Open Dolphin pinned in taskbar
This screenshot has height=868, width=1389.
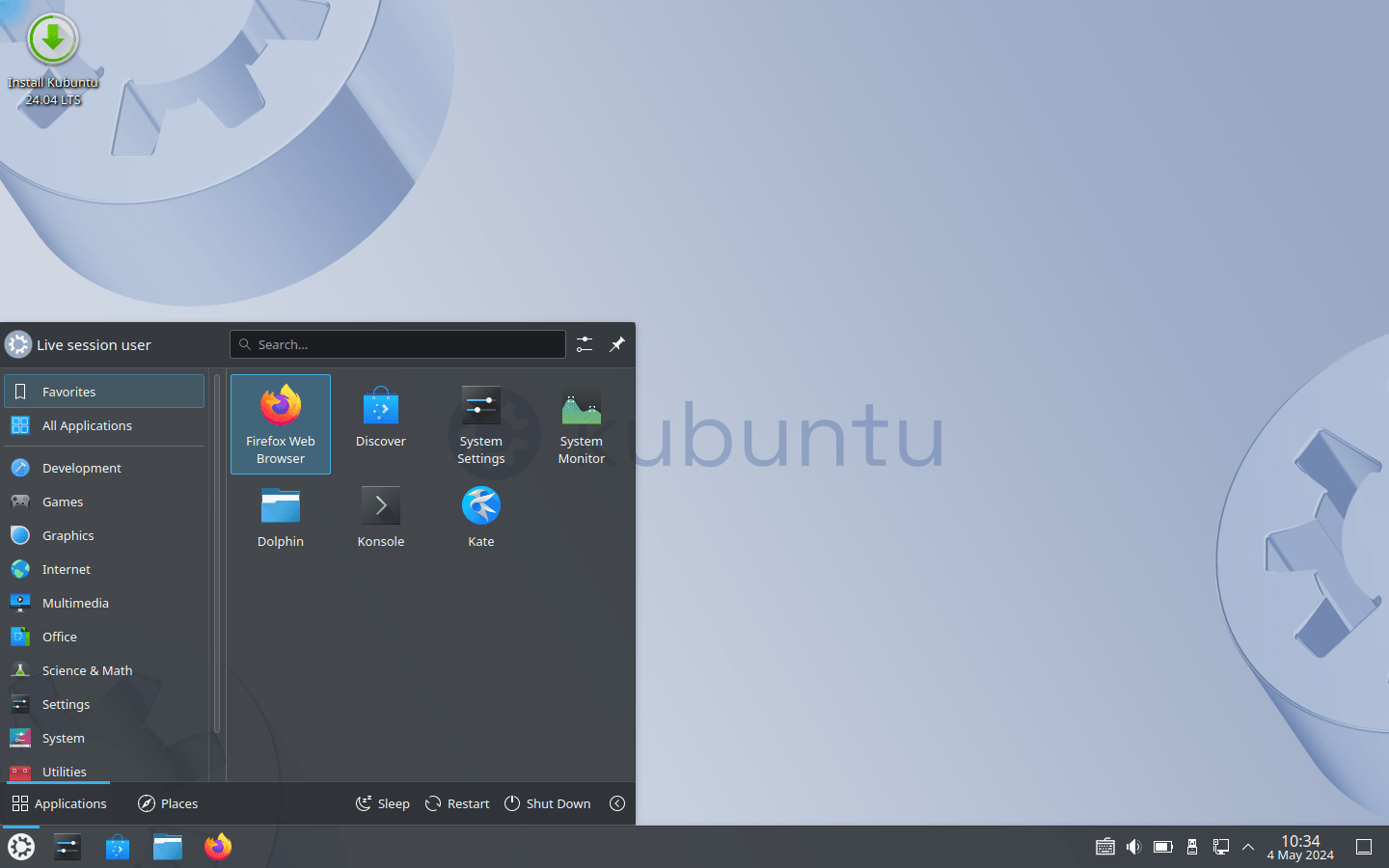point(168,847)
